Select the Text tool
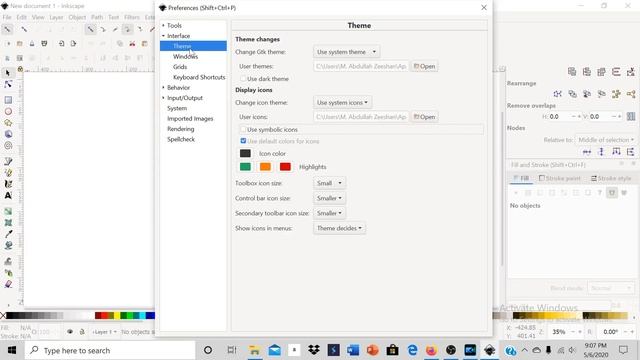Screen dimensions: 640x360 pyautogui.click(x=8, y=196)
